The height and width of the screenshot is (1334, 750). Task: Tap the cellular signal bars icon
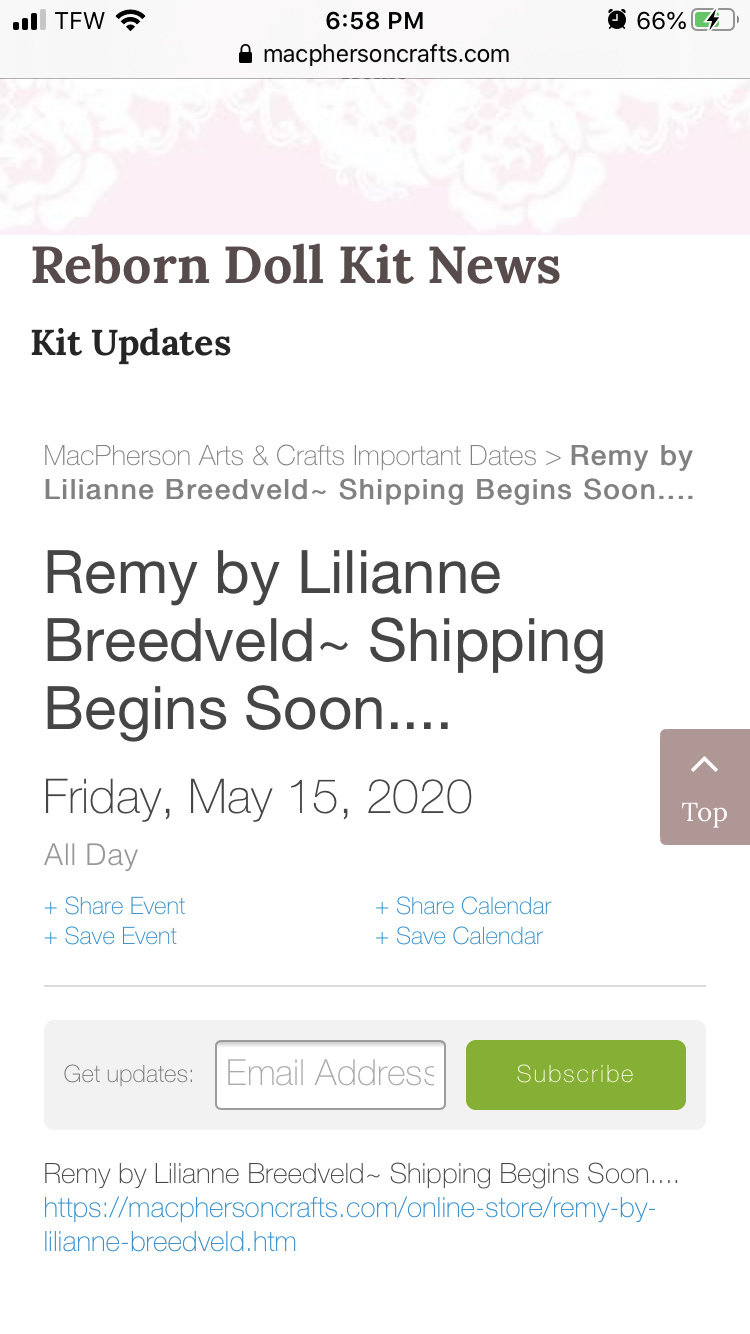coord(30,20)
